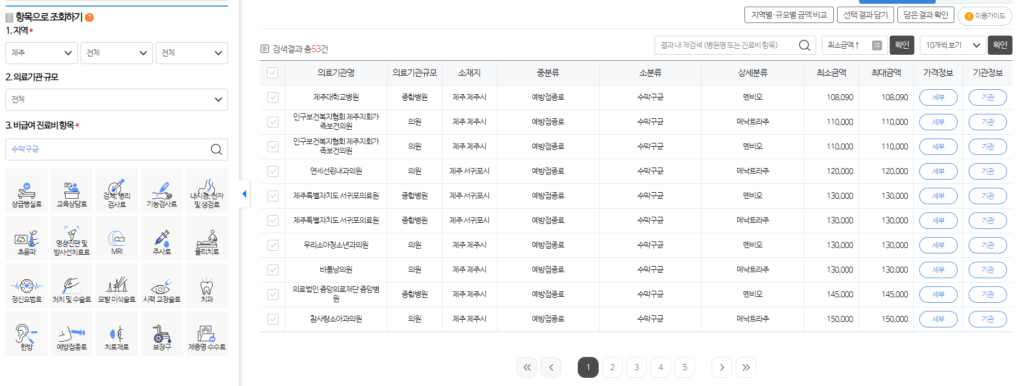Viewport: 1024px width, 386px height.
Task: Choose the 검체, 병리 검사료 icon
Action: point(117,191)
